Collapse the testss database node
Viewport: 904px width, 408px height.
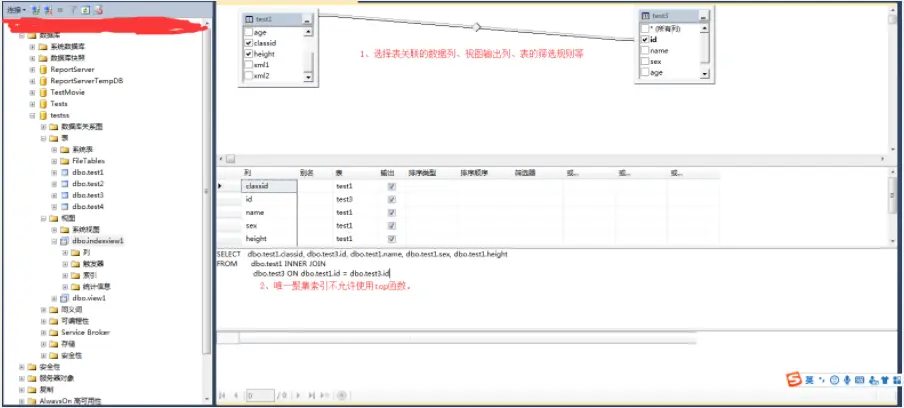[x=33, y=115]
